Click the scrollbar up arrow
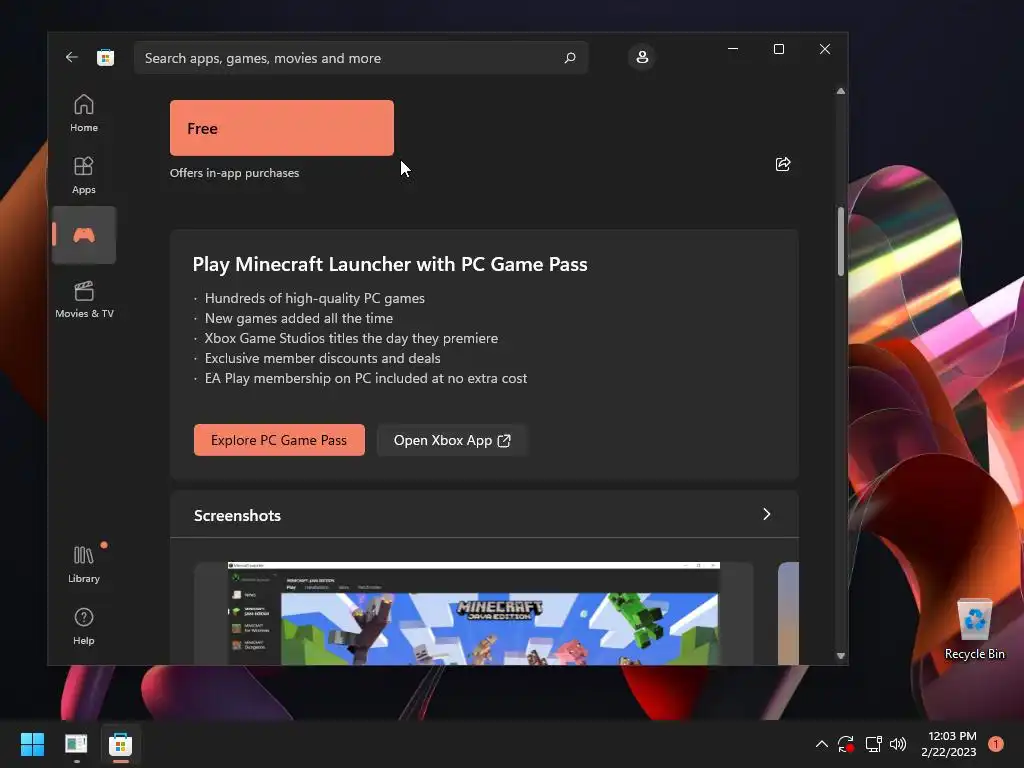Image resolution: width=1024 pixels, height=768 pixels. click(x=840, y=91)
